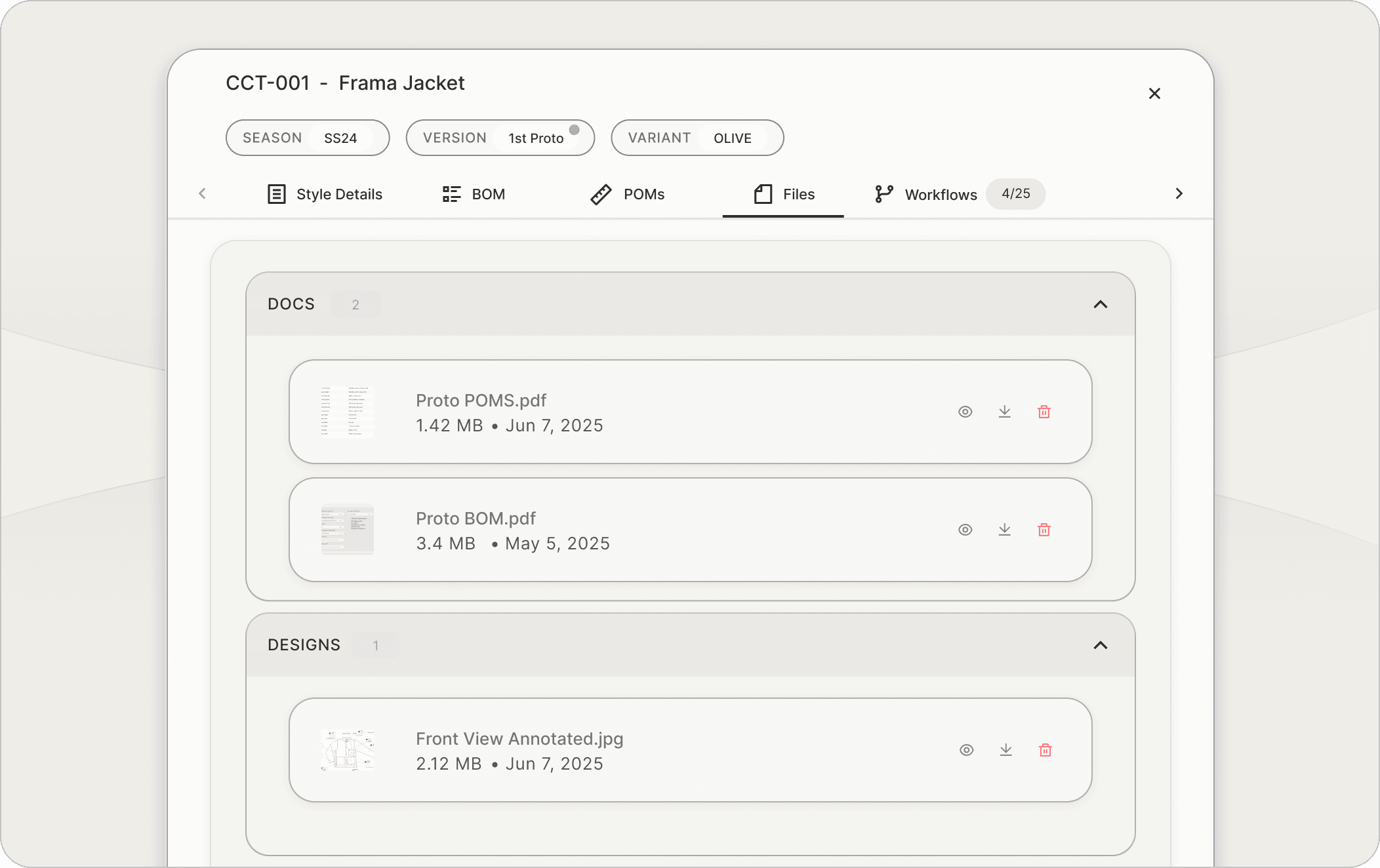The width and height of the screenshot is (1380, 868).
Task: Open the VERSION 1st Proto selector
Action: tap(500, 138)
